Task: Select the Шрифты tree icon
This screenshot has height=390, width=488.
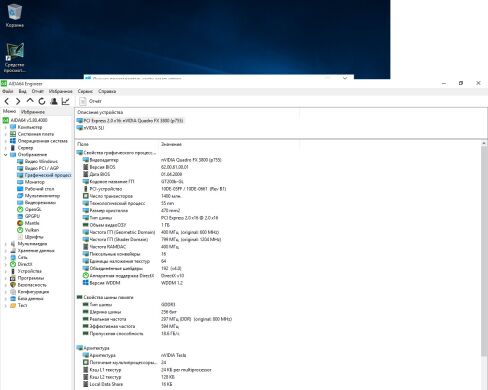Action: pos(20,237)
